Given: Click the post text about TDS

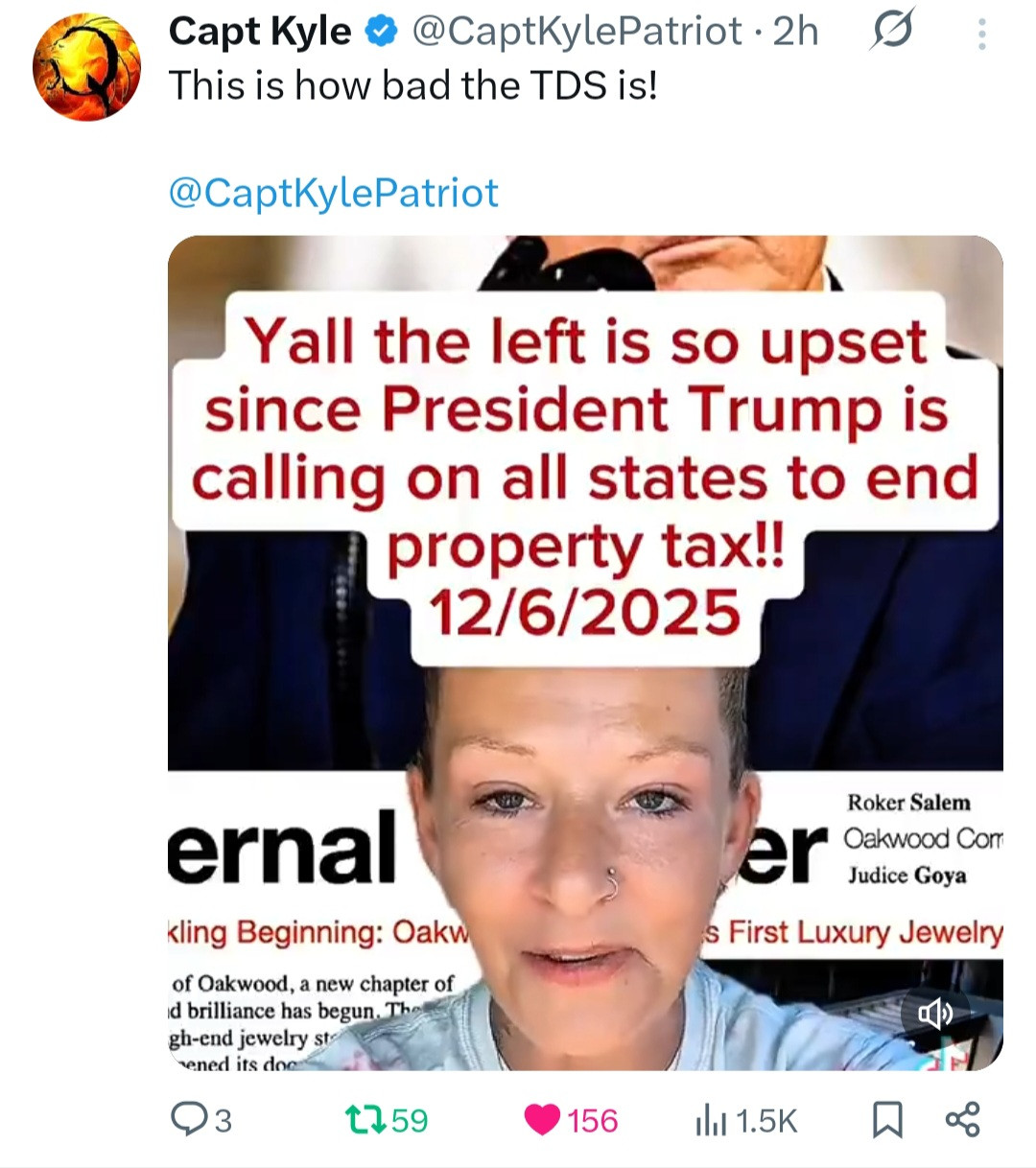Looking at the screenshot, I should [413, 85].
